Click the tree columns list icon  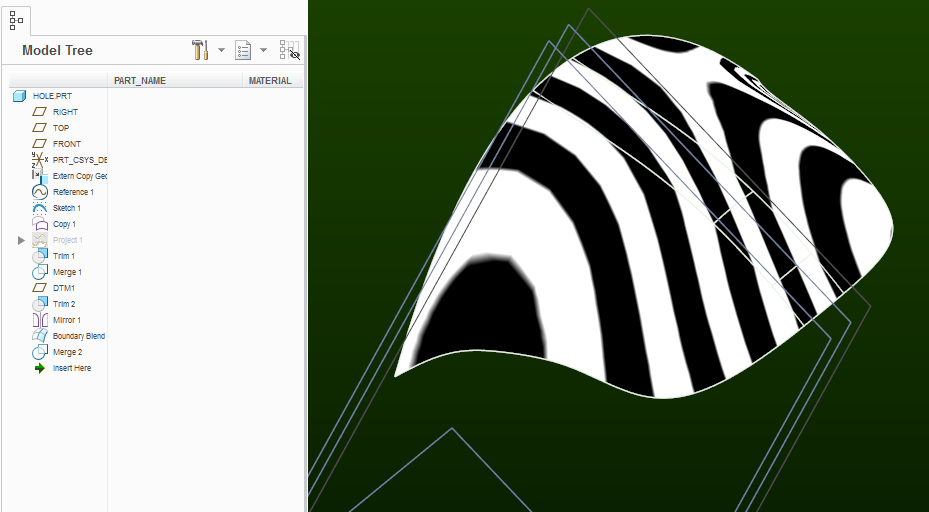tap(243, 50)
